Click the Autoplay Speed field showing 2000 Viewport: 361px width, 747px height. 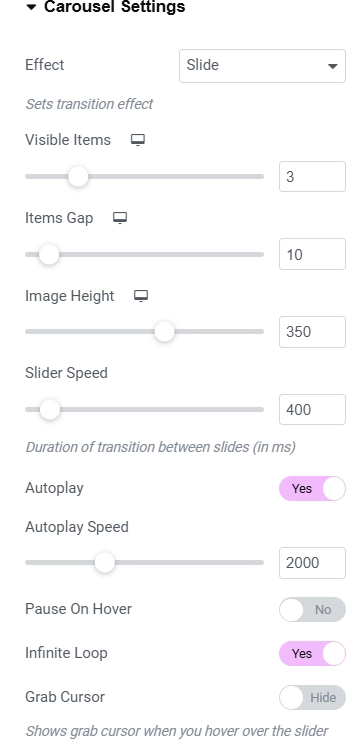pos(312,563)
